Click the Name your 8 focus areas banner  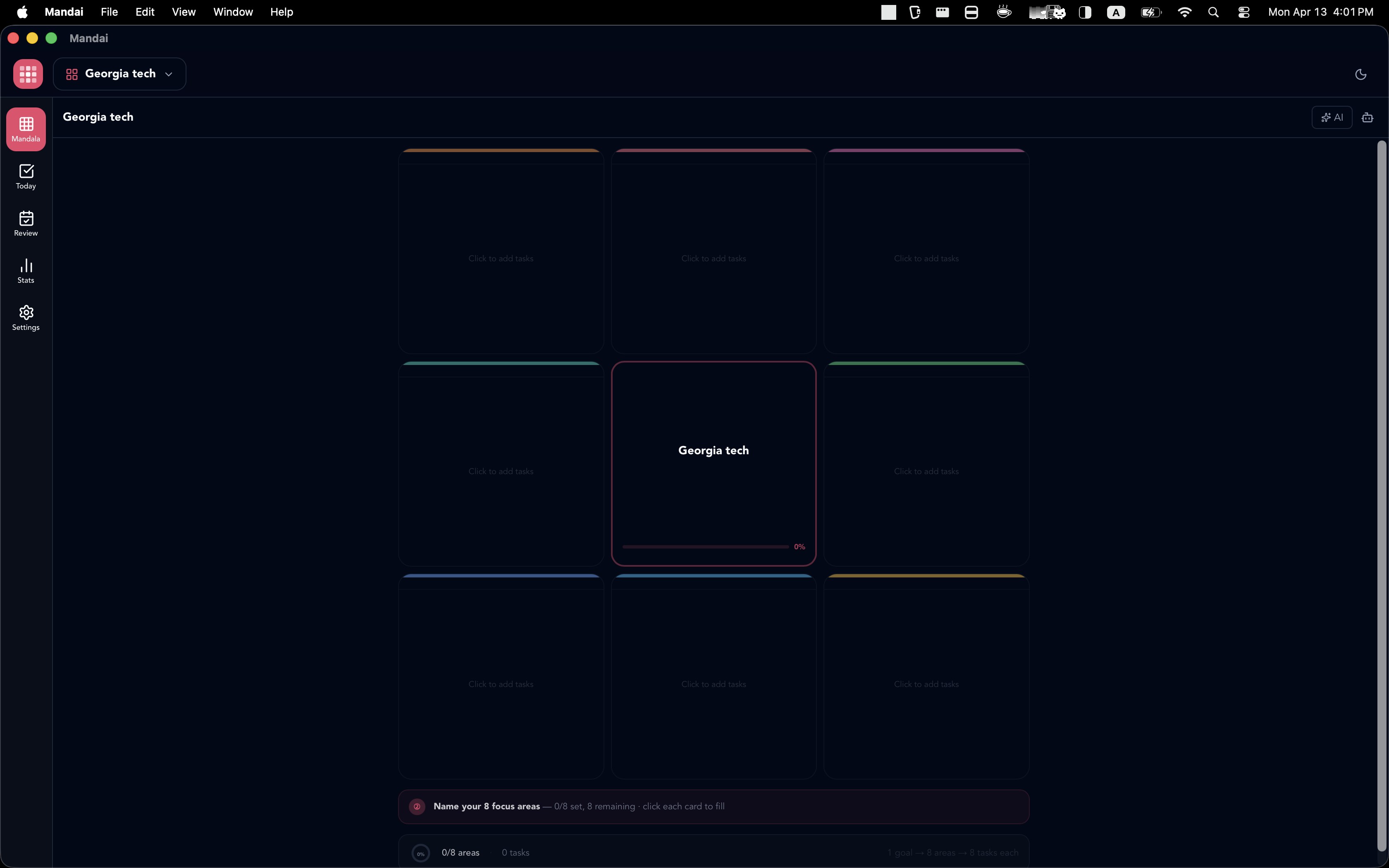[713, 806]
